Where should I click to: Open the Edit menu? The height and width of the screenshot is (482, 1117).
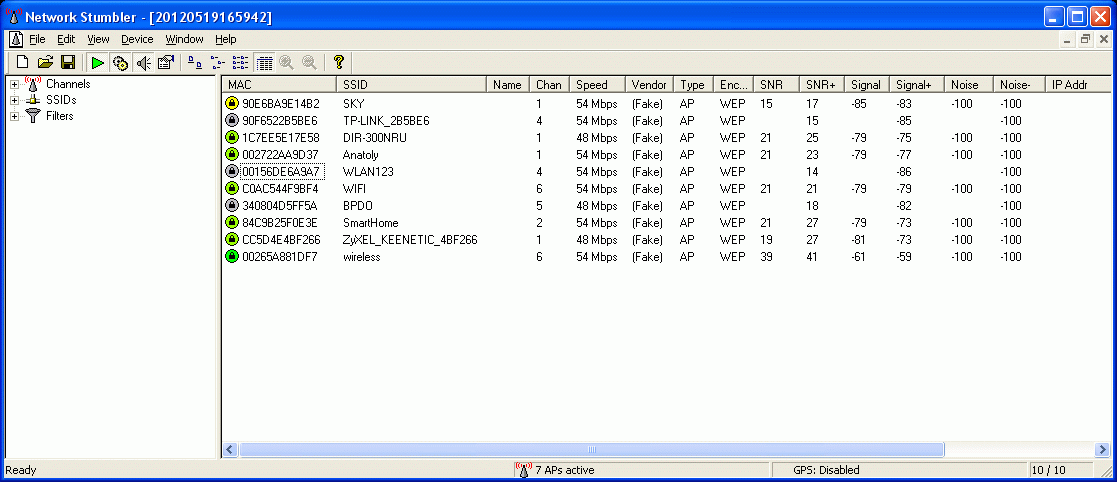click(x=66, y=39)
